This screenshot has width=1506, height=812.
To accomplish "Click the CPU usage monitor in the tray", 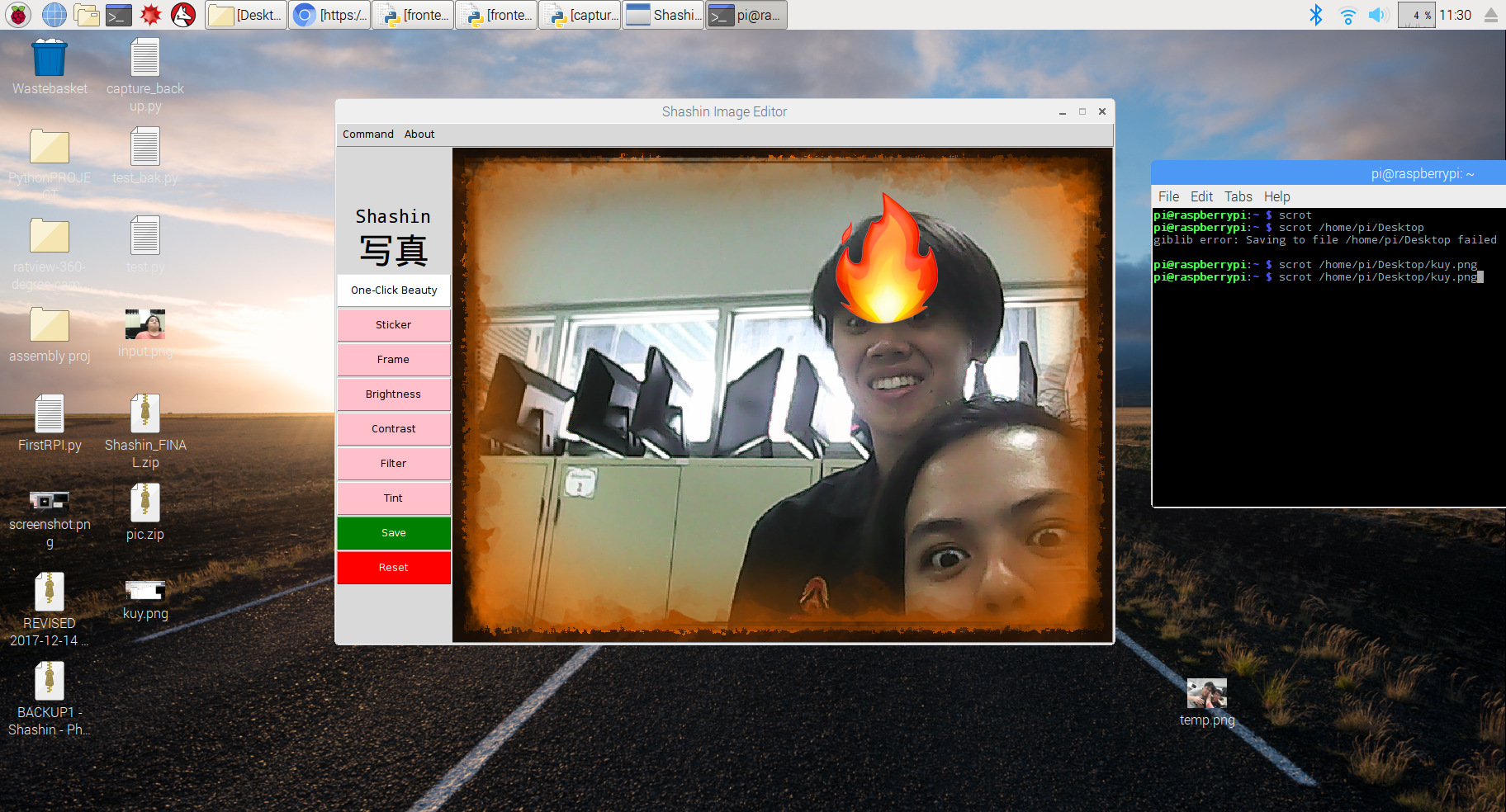I will pos(1416,15).
